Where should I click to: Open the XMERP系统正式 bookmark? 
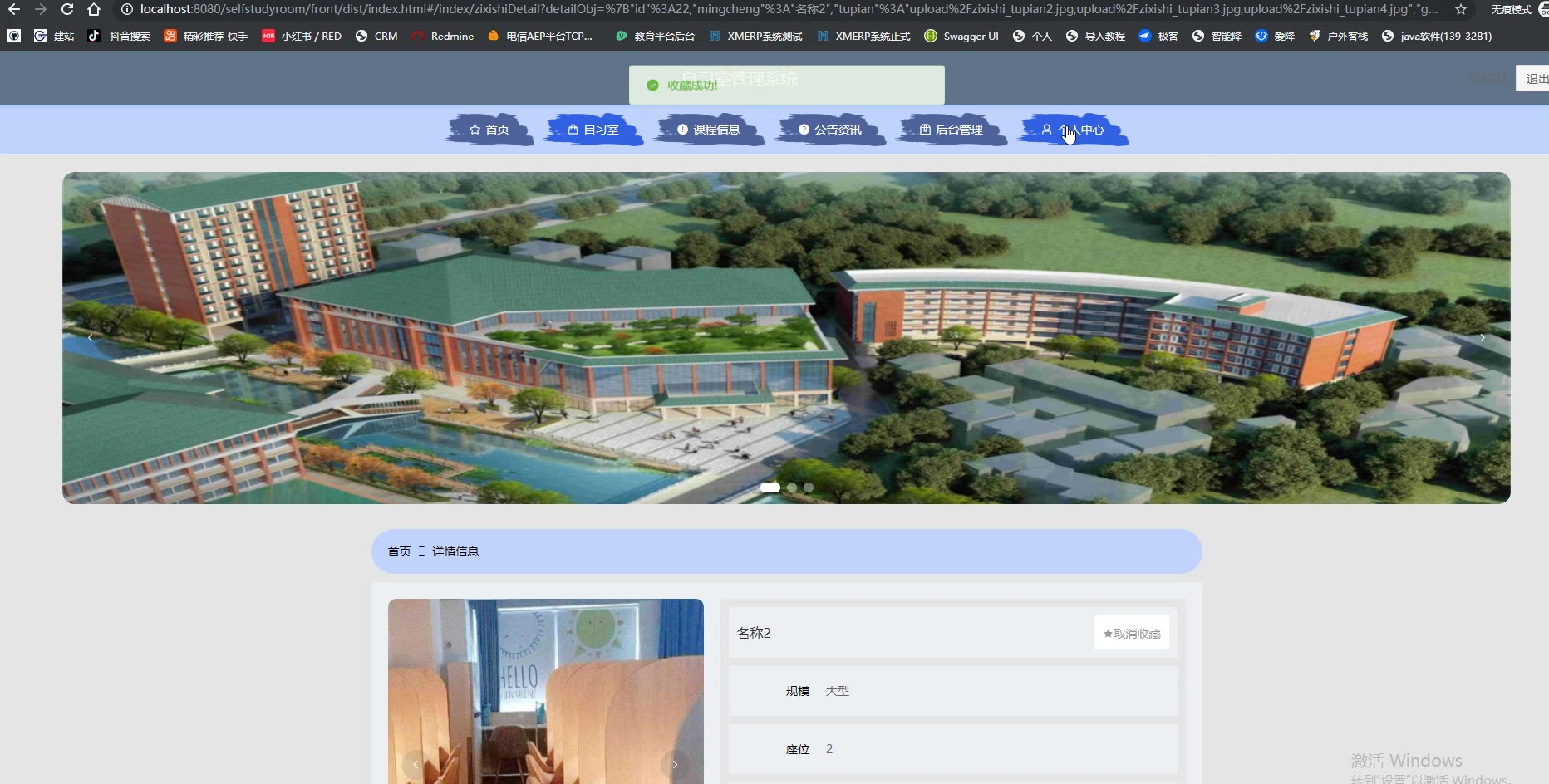(x=863, y=36)
